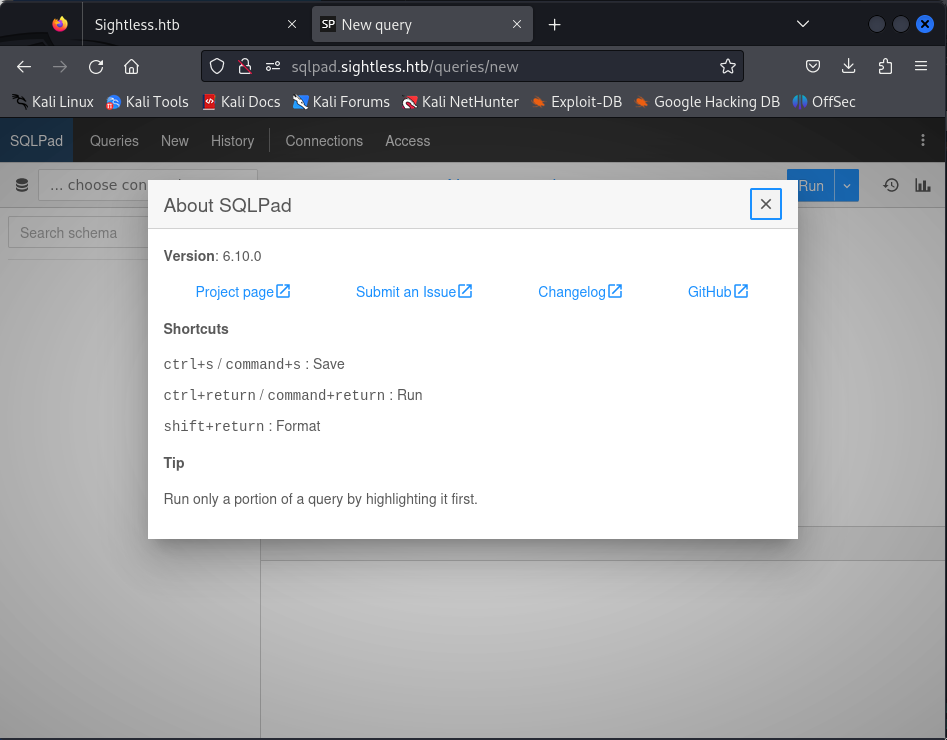Click the Firefox logo icon

click(x=60, y=24)
